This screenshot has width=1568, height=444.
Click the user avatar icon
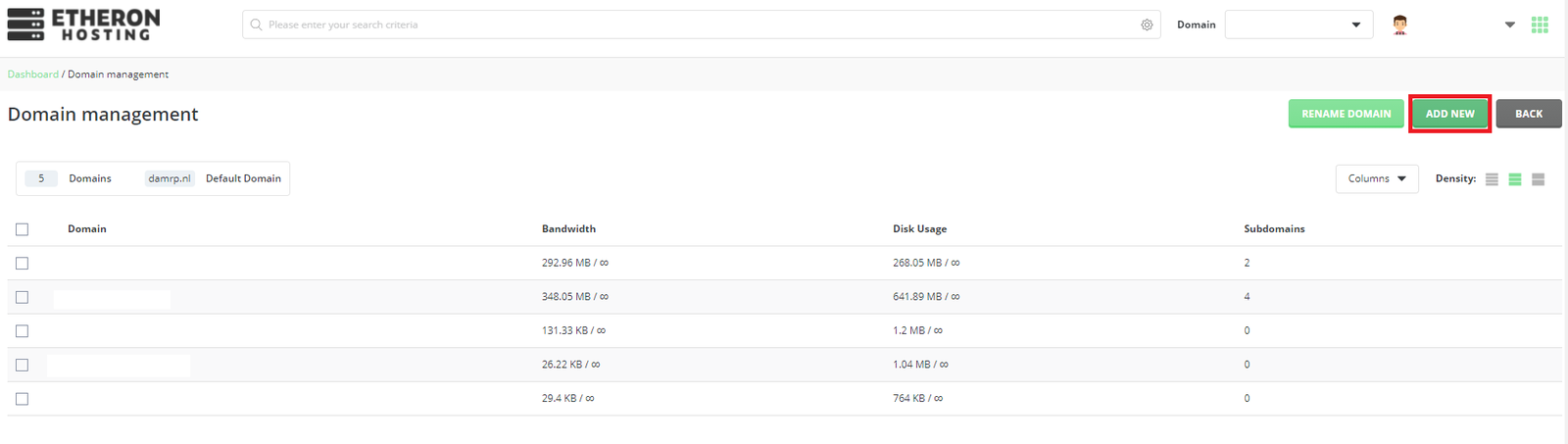point(1399,25)
